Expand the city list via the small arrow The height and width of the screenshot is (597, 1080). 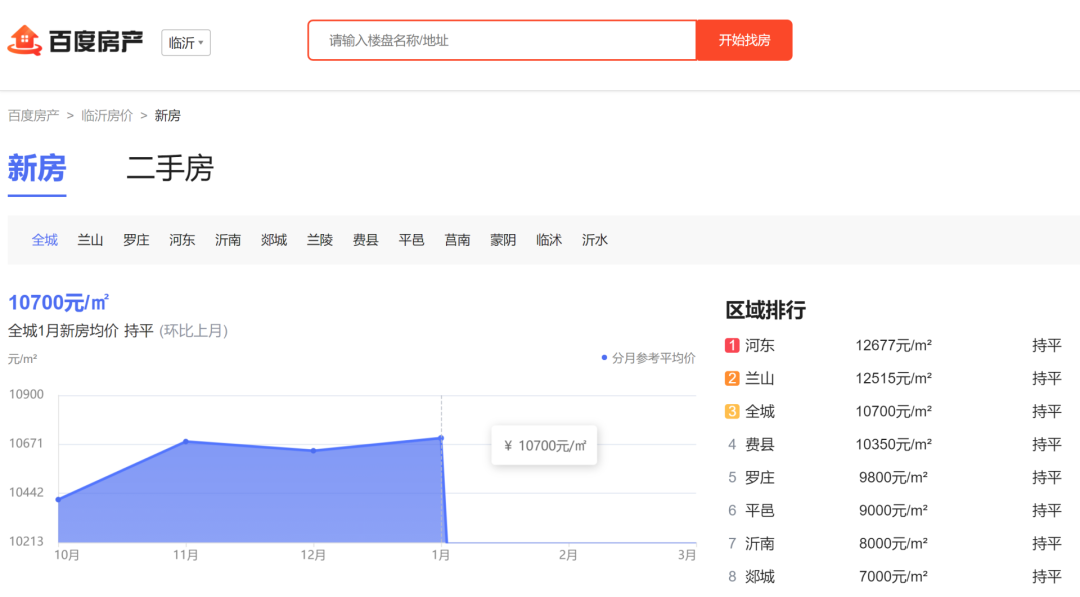pos(199,43)
